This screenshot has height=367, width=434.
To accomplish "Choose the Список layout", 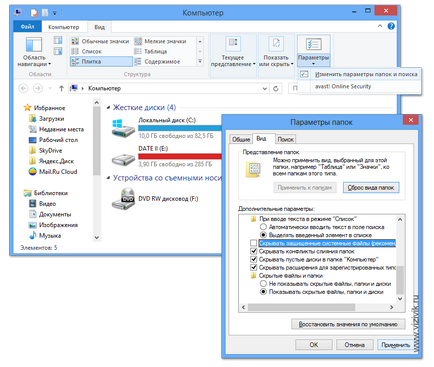I will pyautogui.click(x=87, y=51).
